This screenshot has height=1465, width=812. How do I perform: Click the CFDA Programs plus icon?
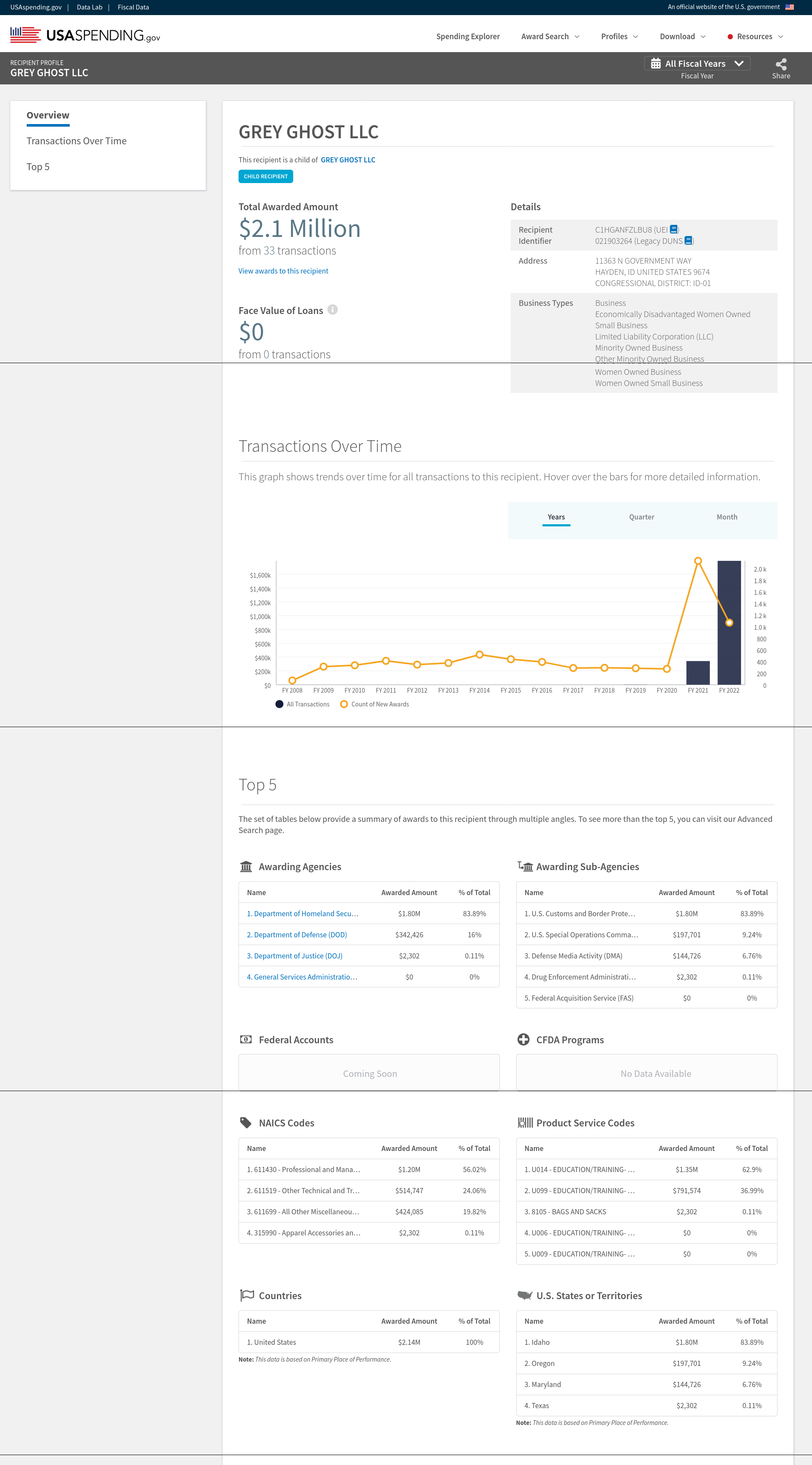[524, 1039]
